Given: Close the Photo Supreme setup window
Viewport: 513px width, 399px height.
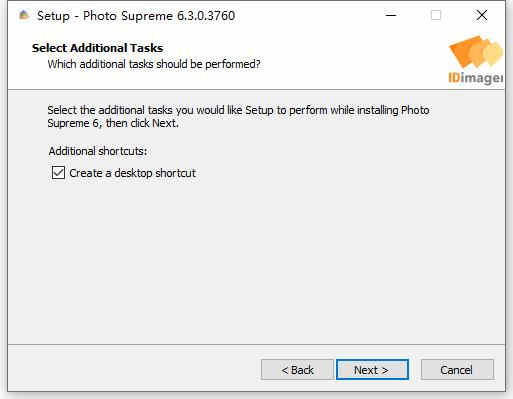Looking at the screenshot, I should pyautogui.click(x=482, y=15).
